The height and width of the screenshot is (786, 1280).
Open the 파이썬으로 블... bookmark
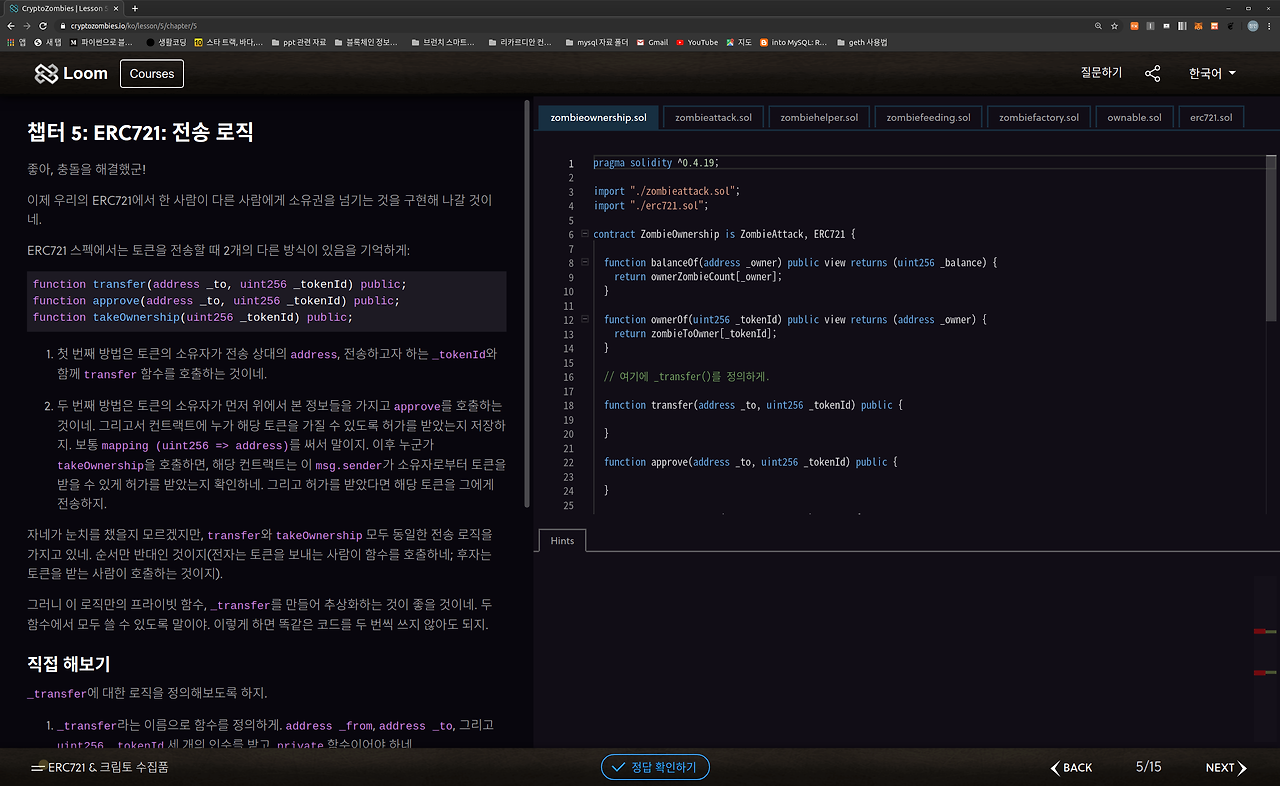[101, 42]
